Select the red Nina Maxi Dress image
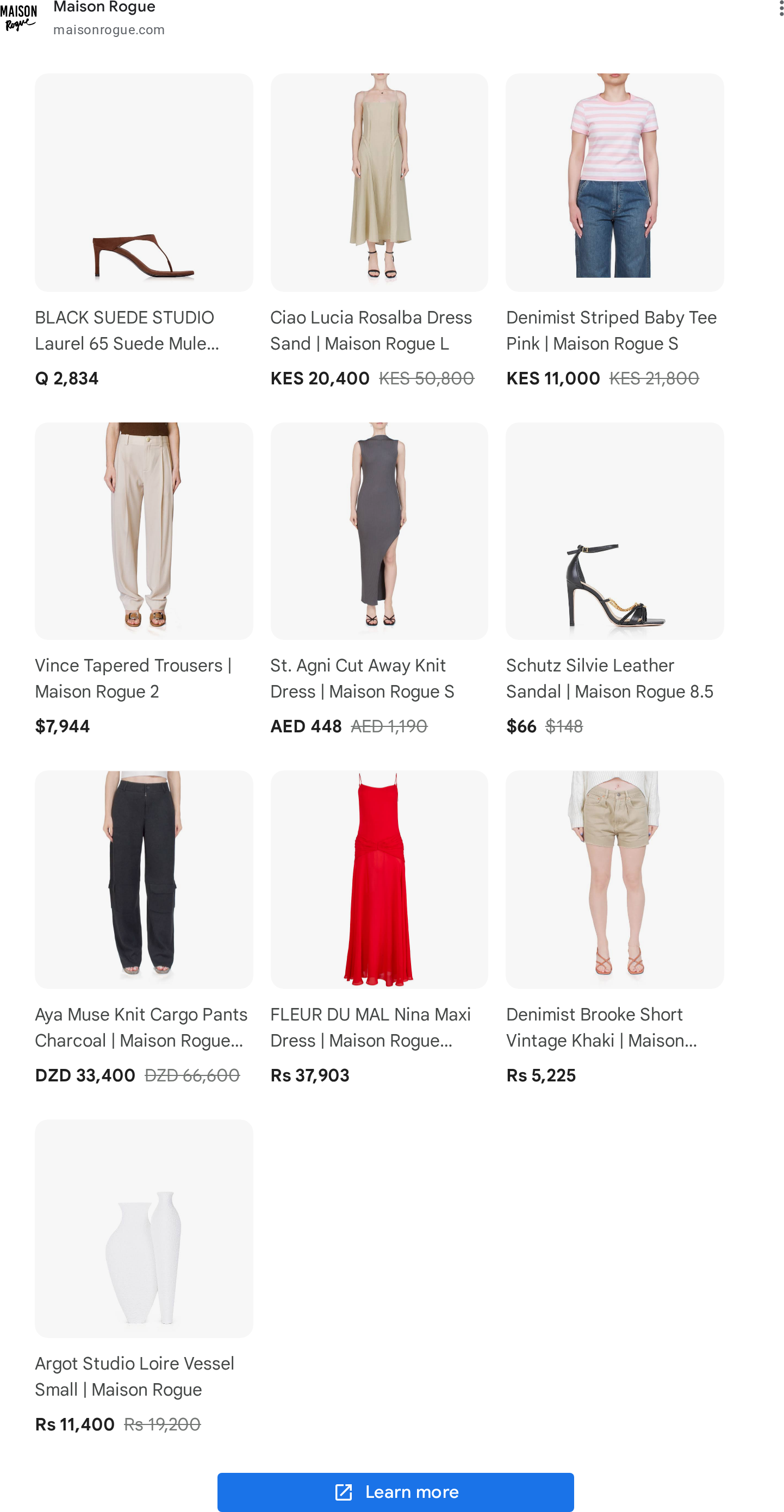Screen dimensions: 784x1512 pyautogui.click(x=379, y=879)
